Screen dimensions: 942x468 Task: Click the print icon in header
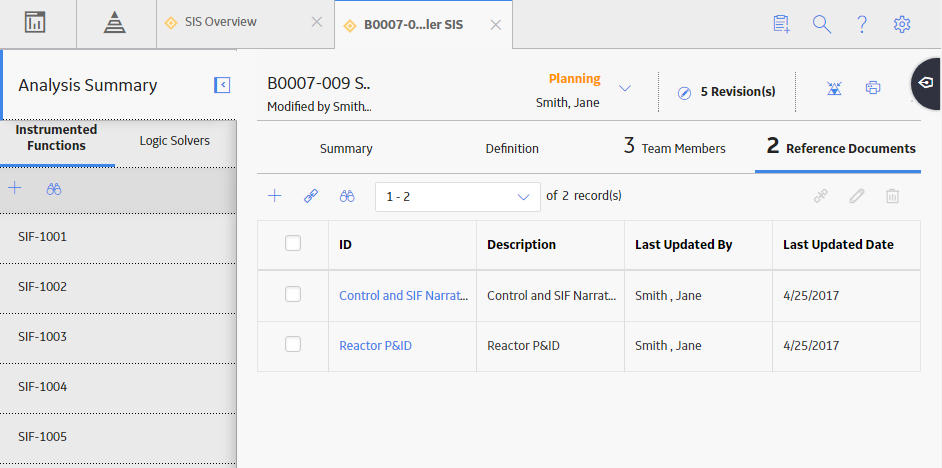pos(872,88)
